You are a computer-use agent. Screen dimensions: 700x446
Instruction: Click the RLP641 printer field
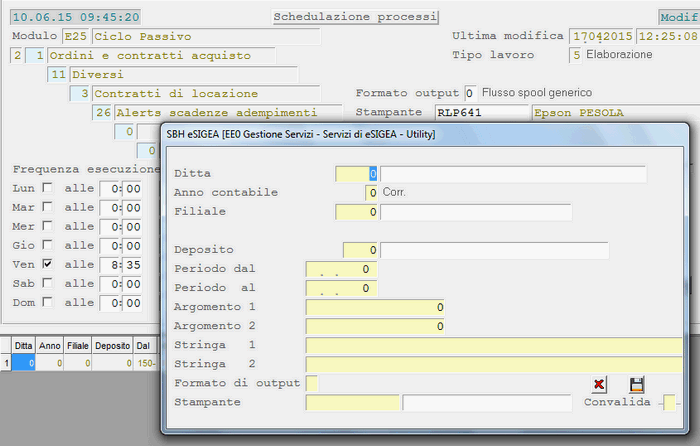point(482,113)
